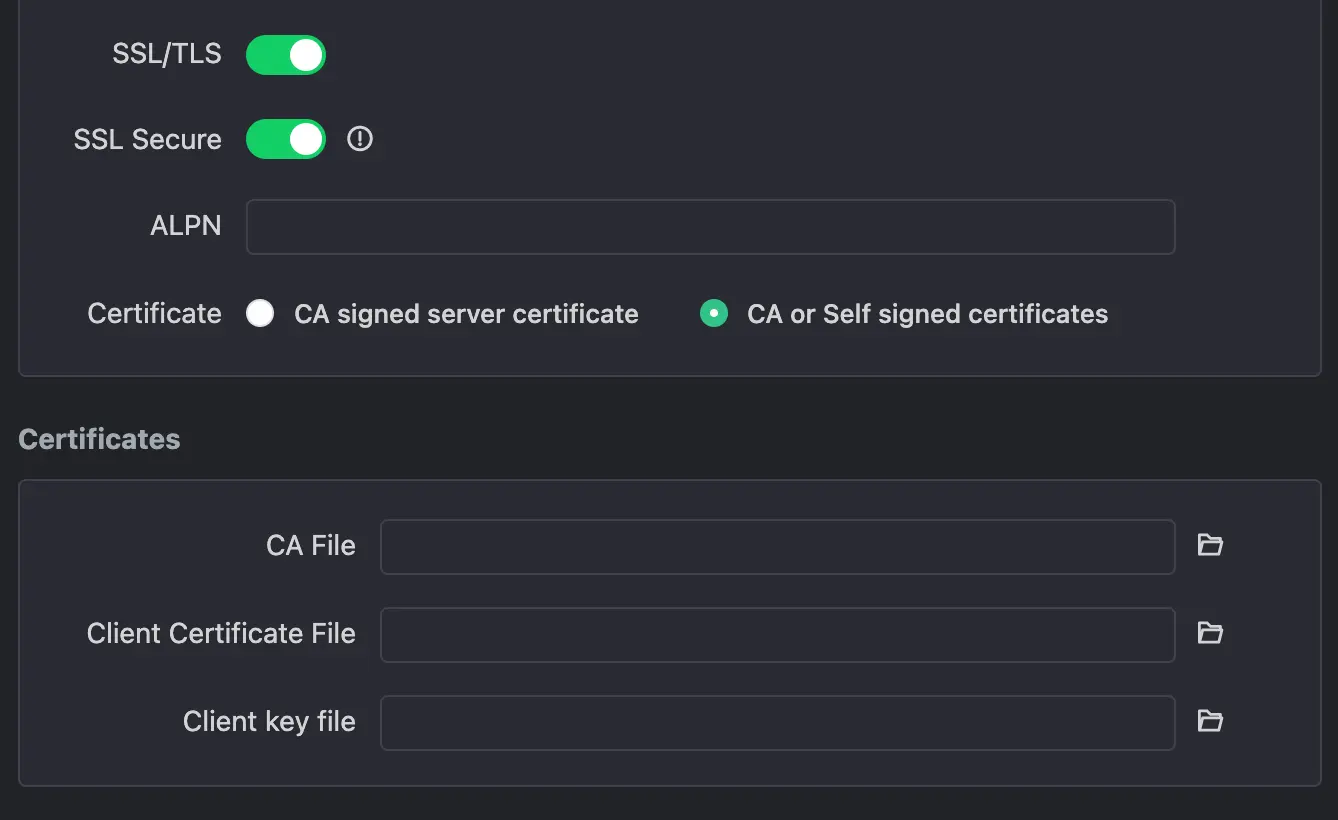
Task: Switch Certificate mode to CA signed server certificate
Action: click(259, 313)
